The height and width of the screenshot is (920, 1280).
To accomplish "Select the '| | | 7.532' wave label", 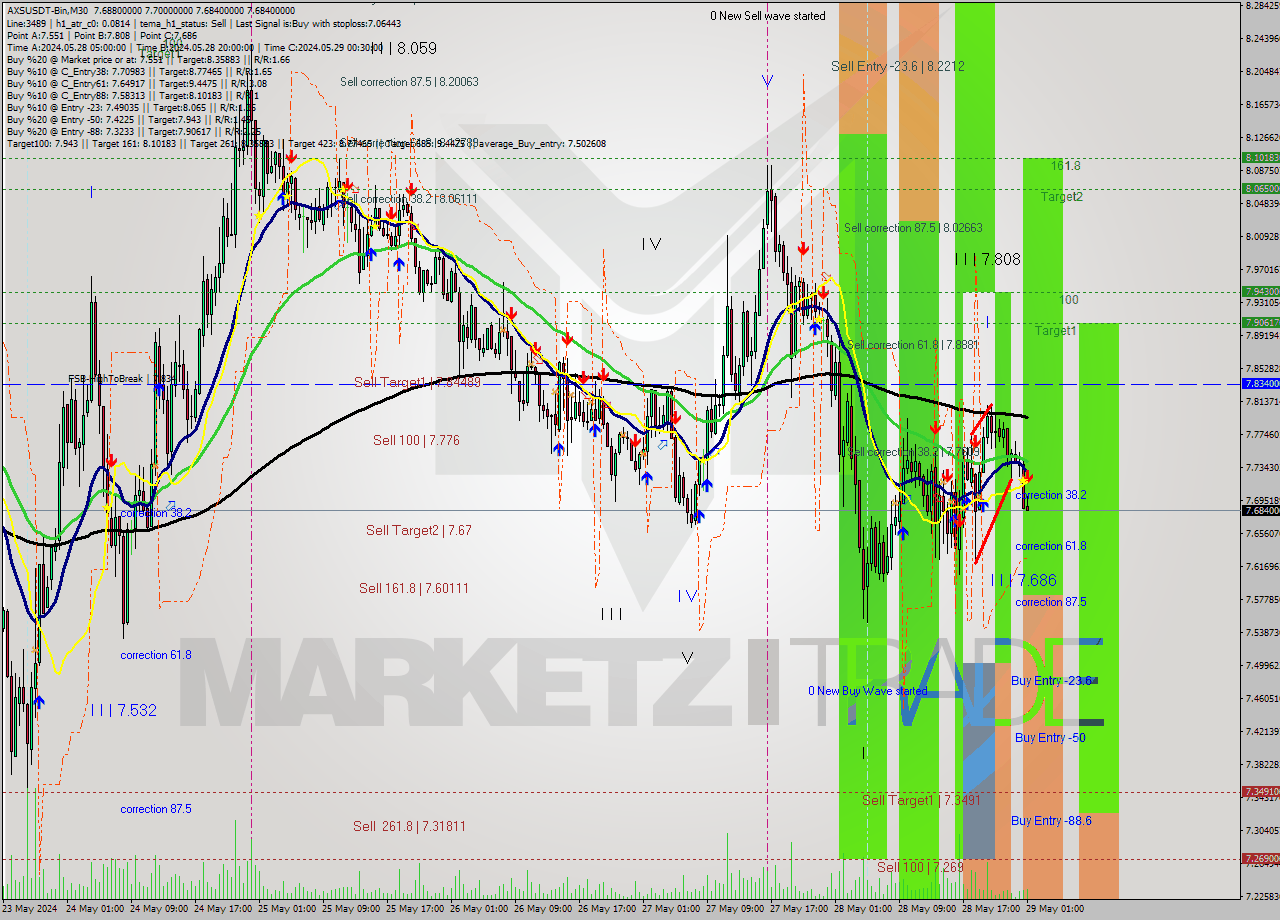I will click(x=123, y=710).
